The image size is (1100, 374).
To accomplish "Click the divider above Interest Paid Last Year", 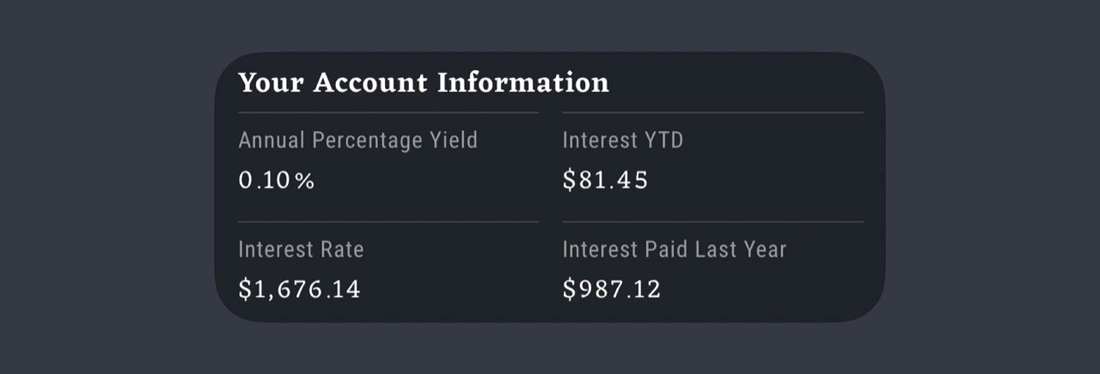I will (x=713, y=222).
